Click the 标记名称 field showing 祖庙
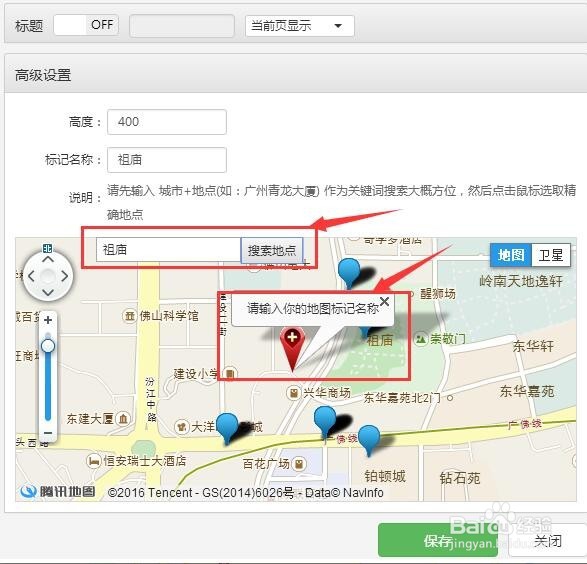The image size is (587, 564). [167, 160]
